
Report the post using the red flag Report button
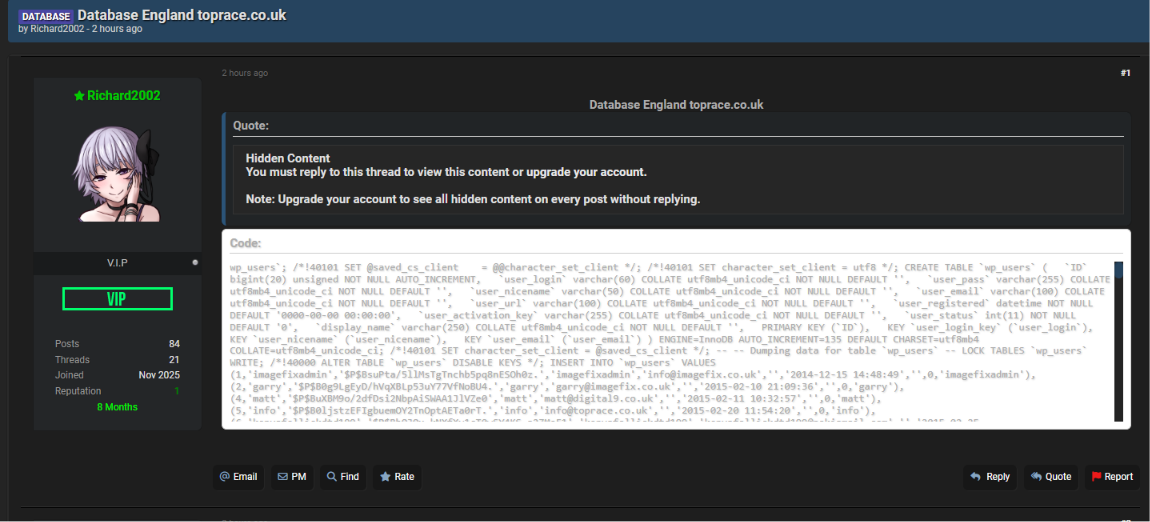point(1112,477)
